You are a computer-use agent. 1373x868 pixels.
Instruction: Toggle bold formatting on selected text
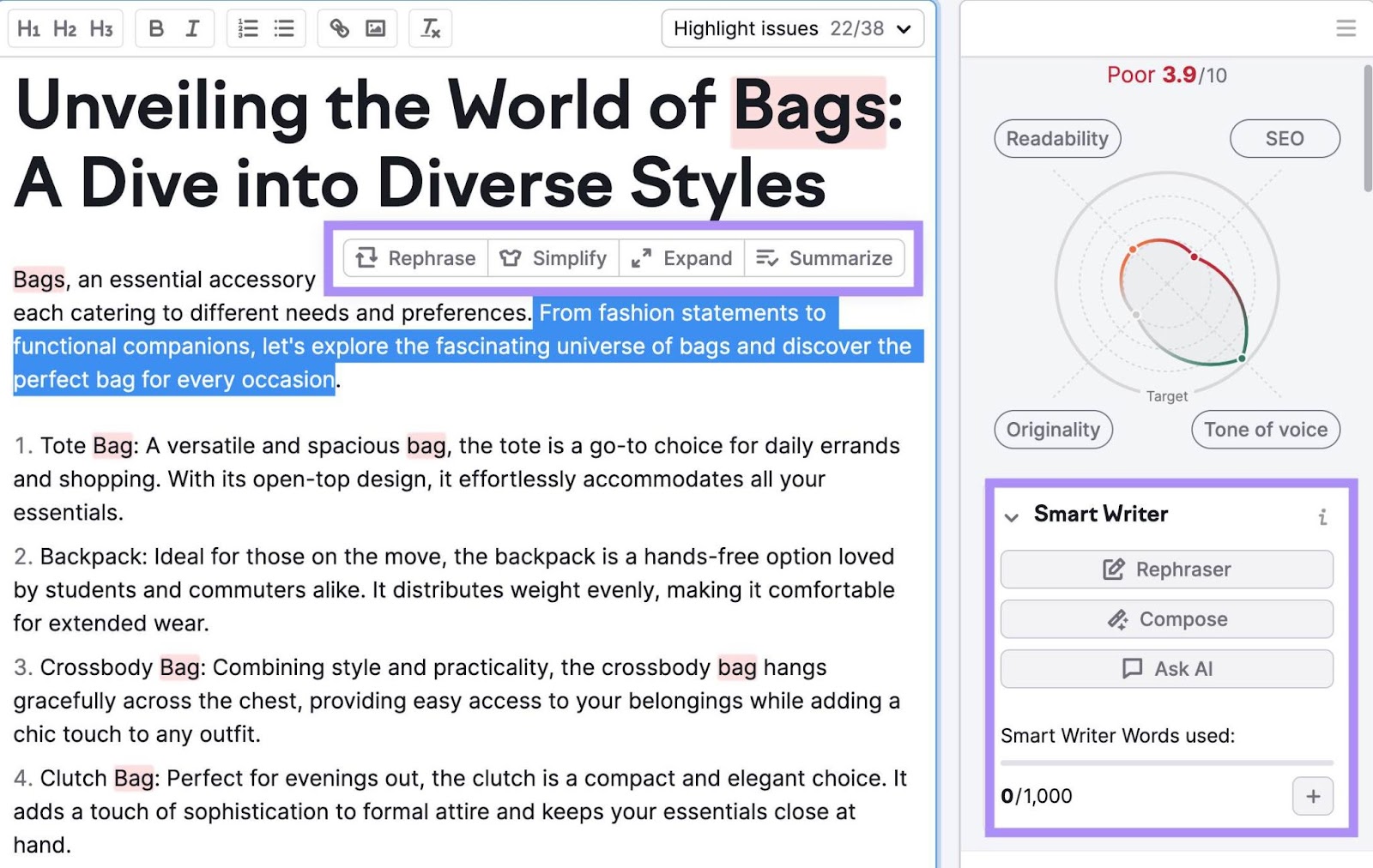[x=155, y=28]
